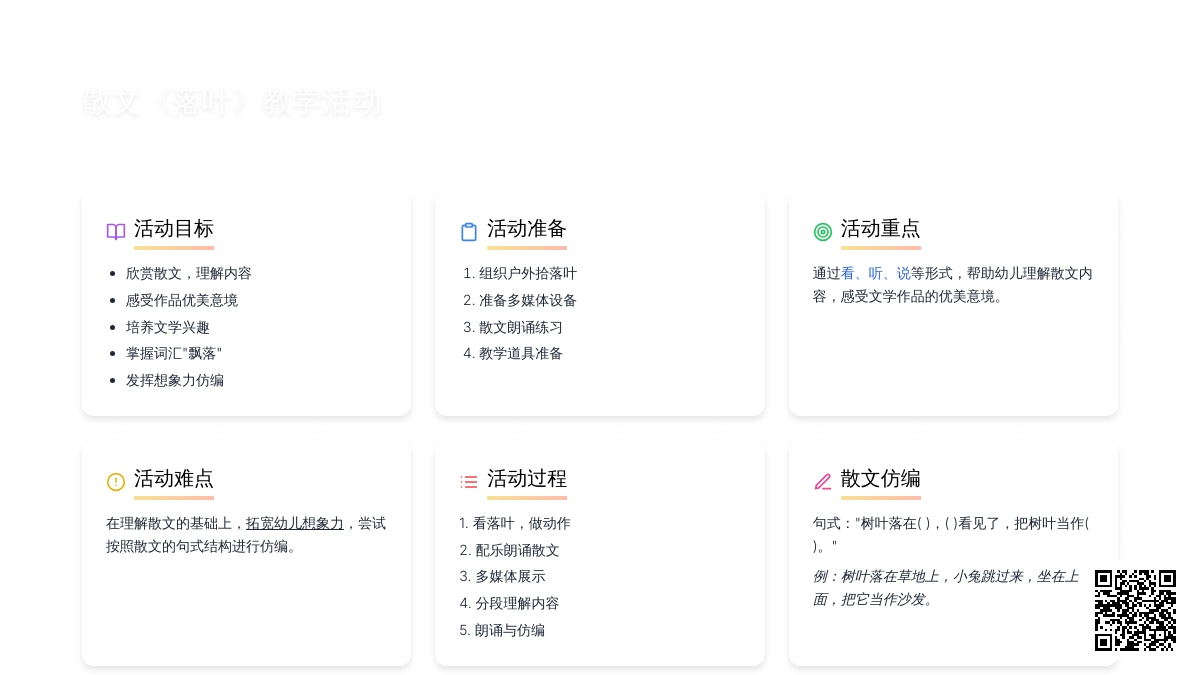1200x675 pixels.
Task: Click the bullet 培养文学兴趣
Action: click(168, 327)
